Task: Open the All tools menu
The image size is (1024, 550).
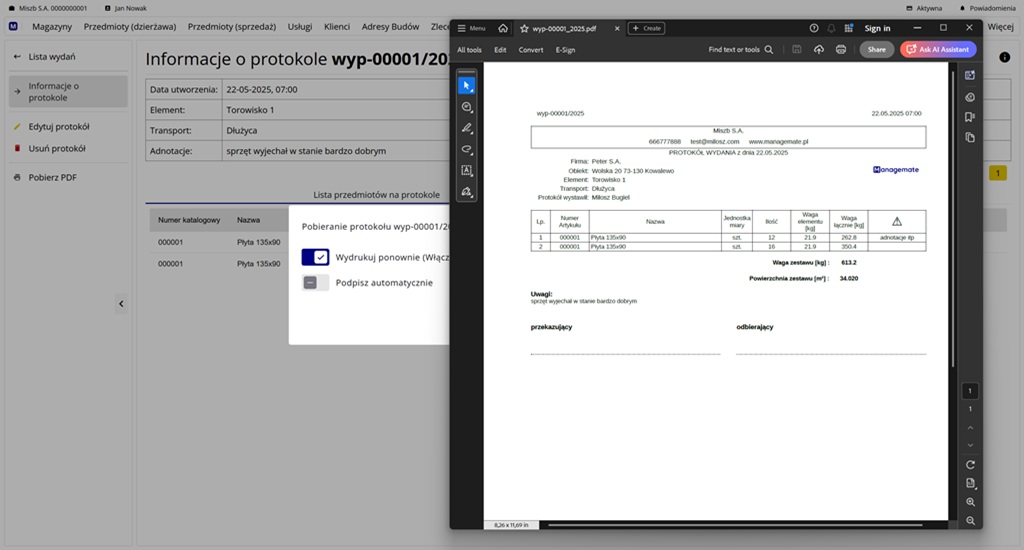Action: click(x=469, y=49)
